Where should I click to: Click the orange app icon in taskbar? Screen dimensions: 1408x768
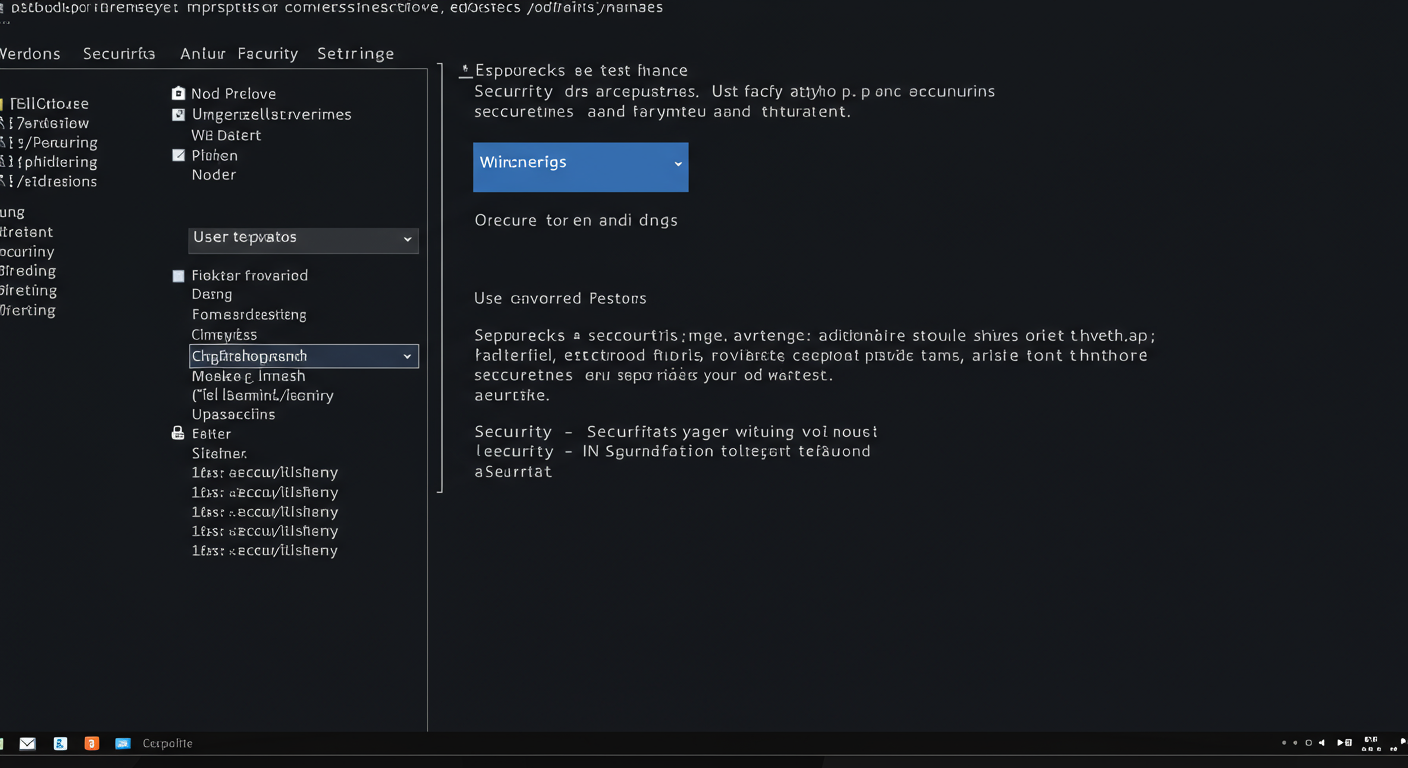click(x=91, y=743)
